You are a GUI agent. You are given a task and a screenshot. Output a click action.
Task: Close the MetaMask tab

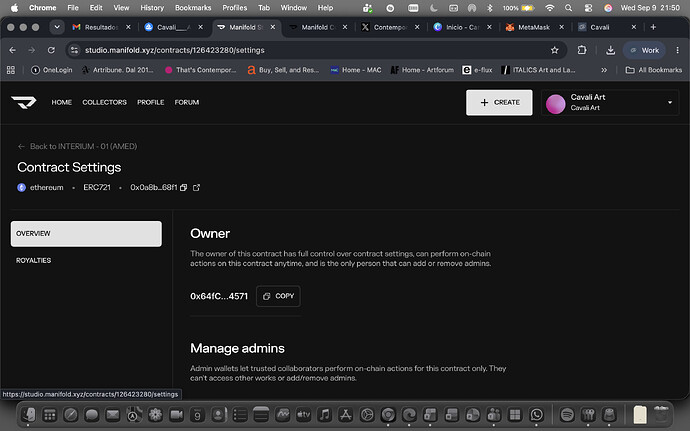point(562,27)
